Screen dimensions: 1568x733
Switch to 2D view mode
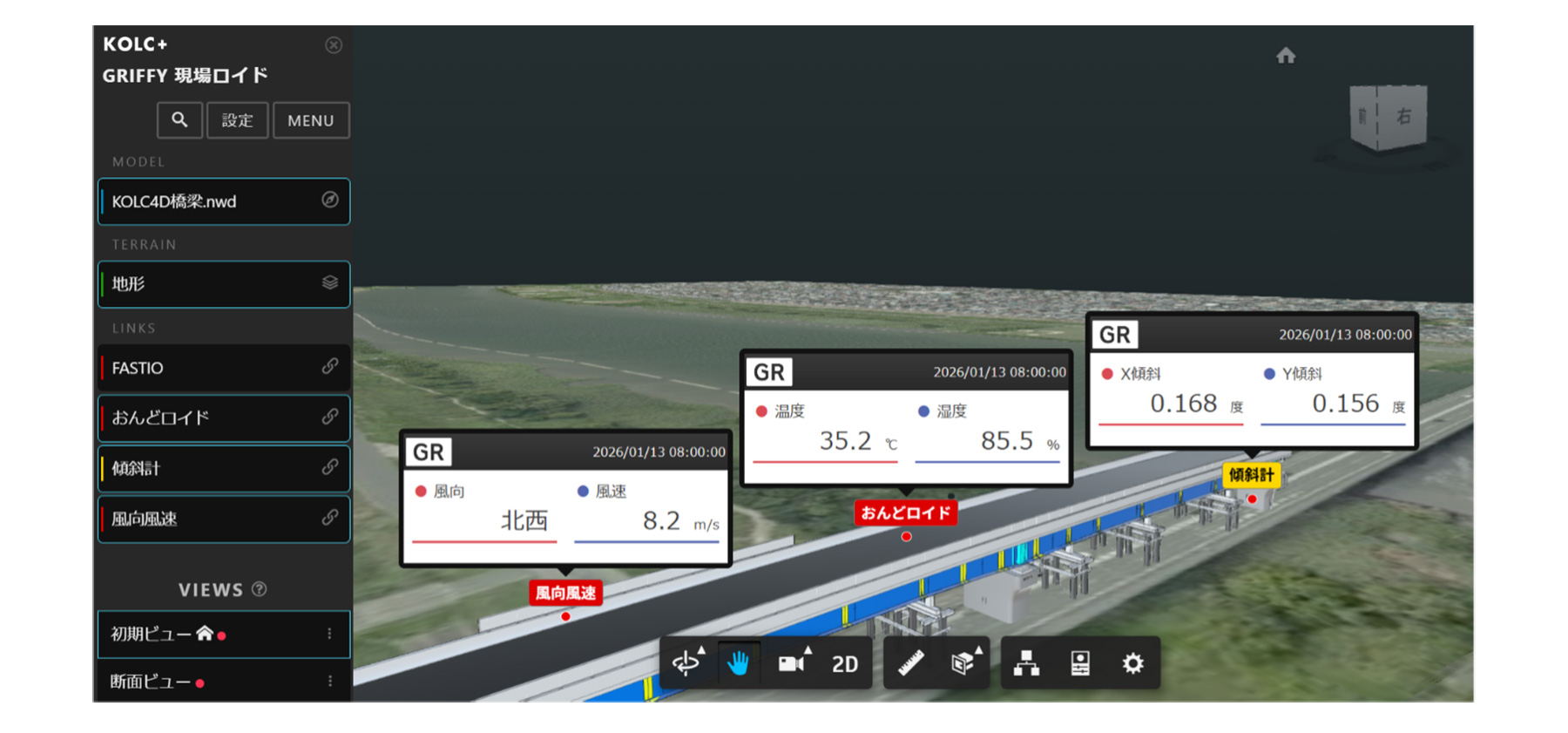[844, 664]
